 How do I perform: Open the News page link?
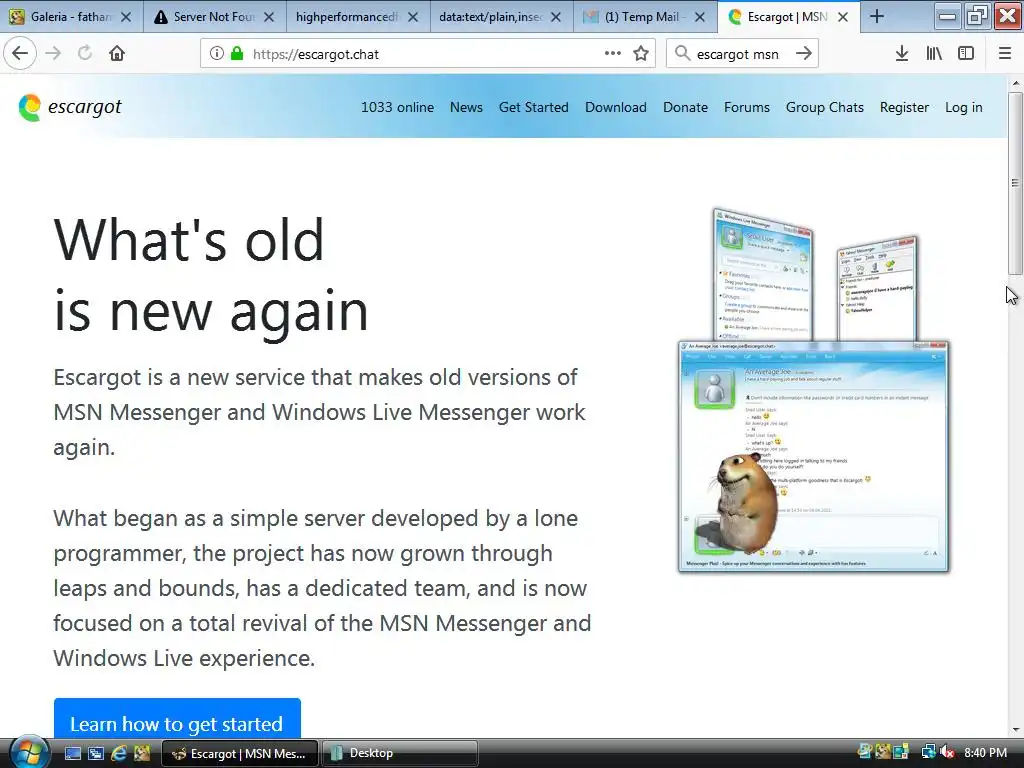point(466,107)
